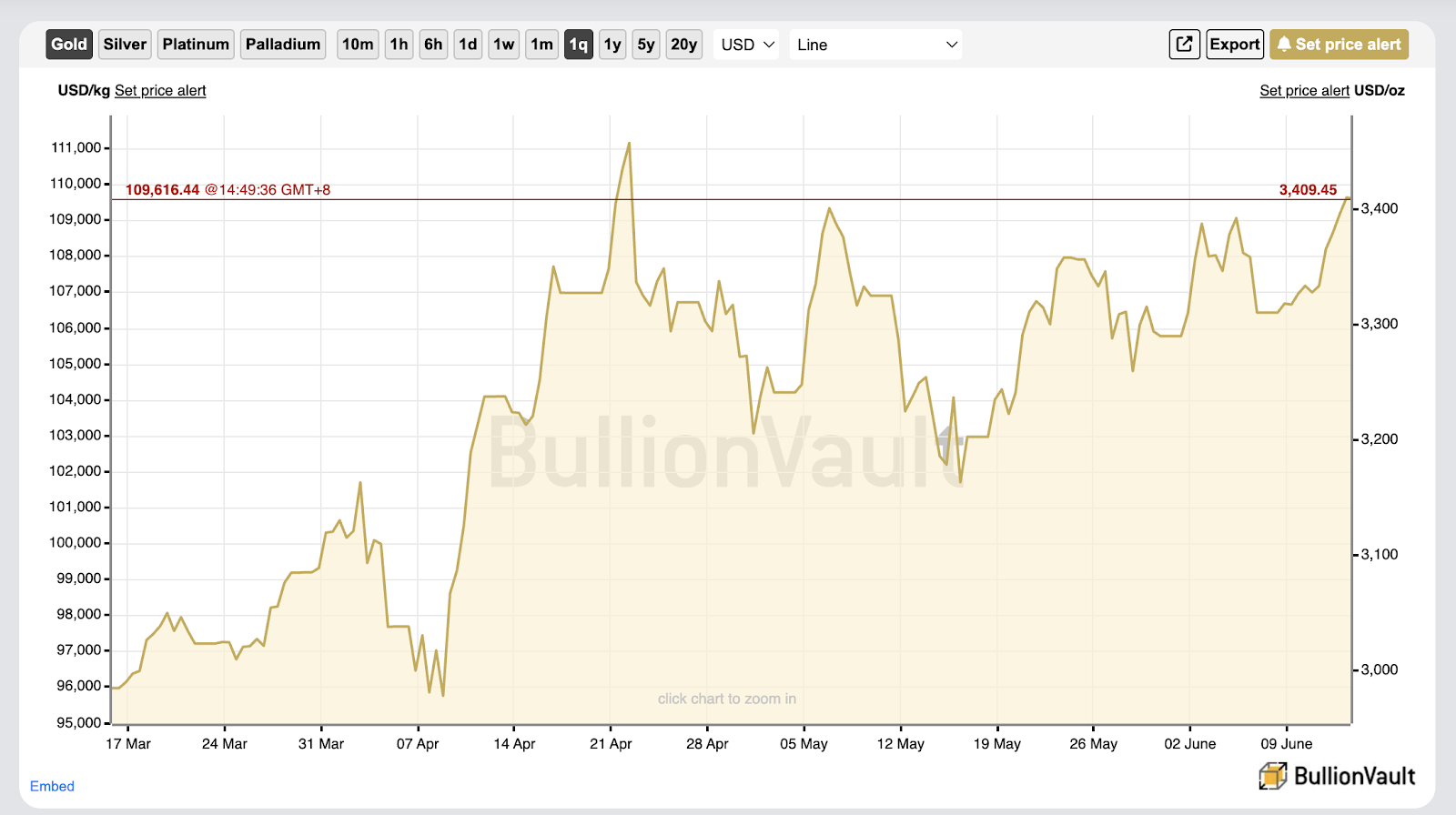Set chart range to 6h
The image size is (1456, 815).
pos(433,44)
